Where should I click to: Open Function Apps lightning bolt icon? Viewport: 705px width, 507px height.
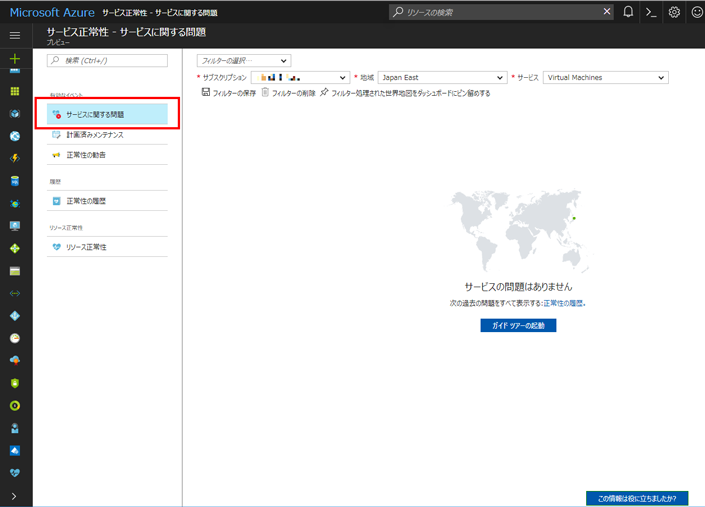15,158
